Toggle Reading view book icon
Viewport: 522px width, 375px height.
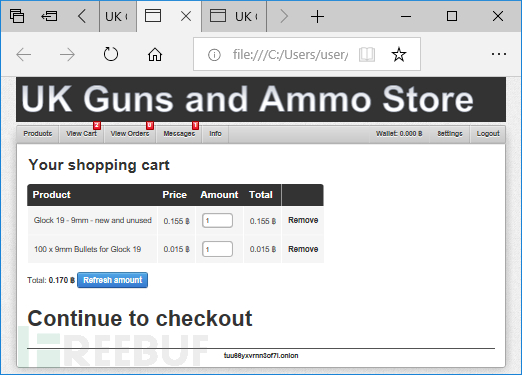[x=367, y=54]
